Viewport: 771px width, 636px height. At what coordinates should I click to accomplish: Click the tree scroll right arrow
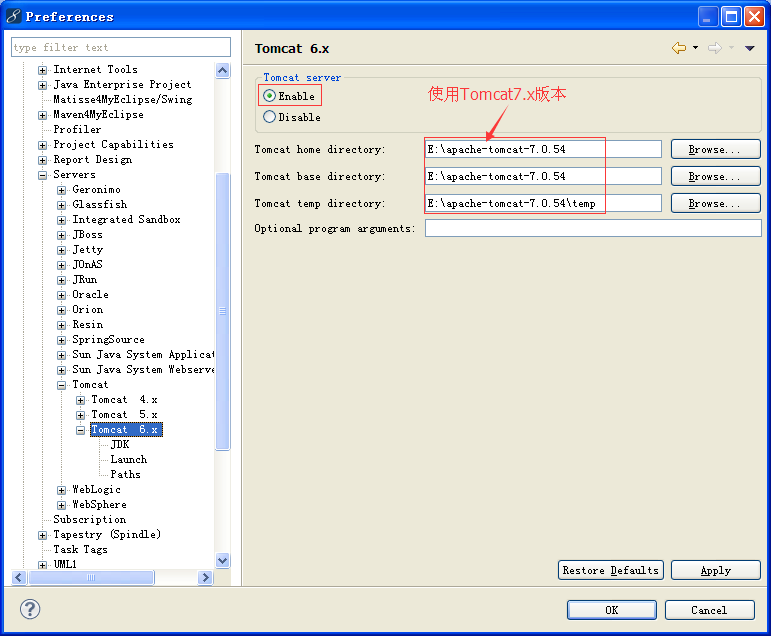tap(206, 577)
